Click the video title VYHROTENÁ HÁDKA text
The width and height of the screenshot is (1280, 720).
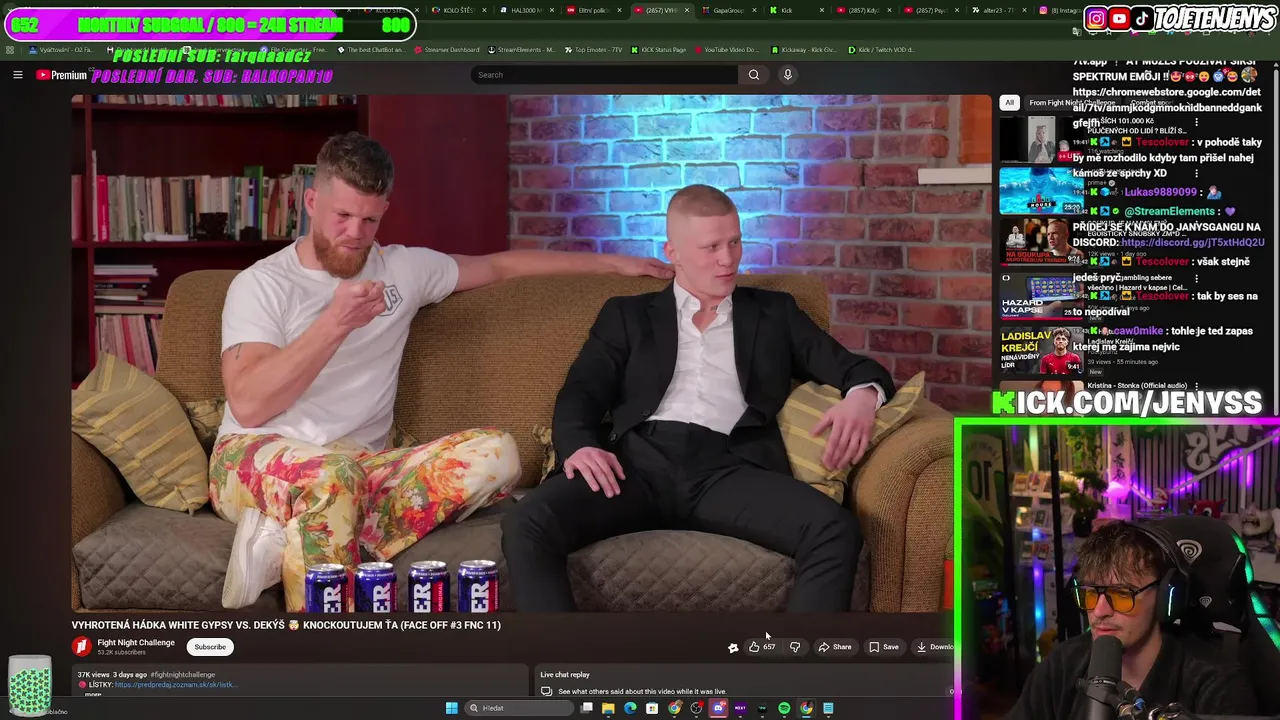(x=286, y=625)
